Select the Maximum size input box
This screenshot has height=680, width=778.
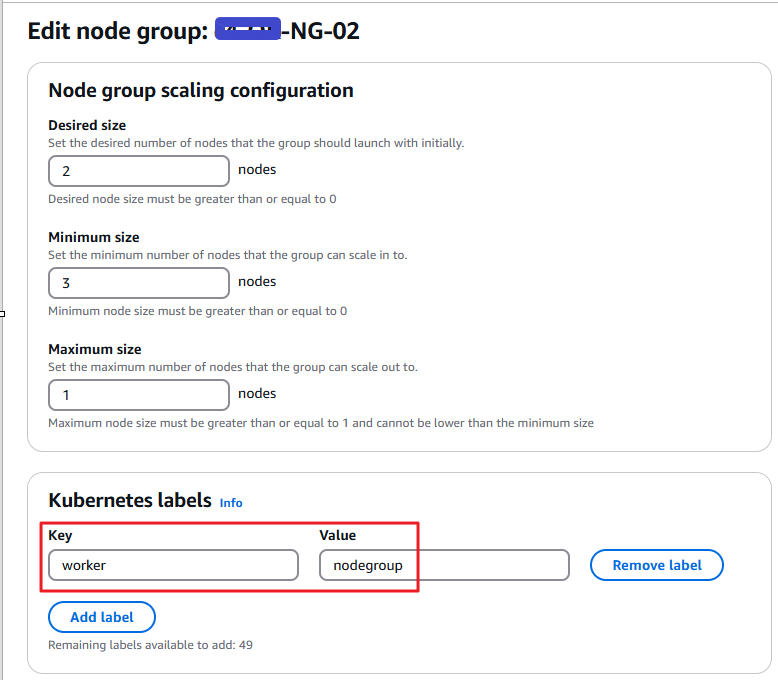pyautogui.click(x=138, y=395)
